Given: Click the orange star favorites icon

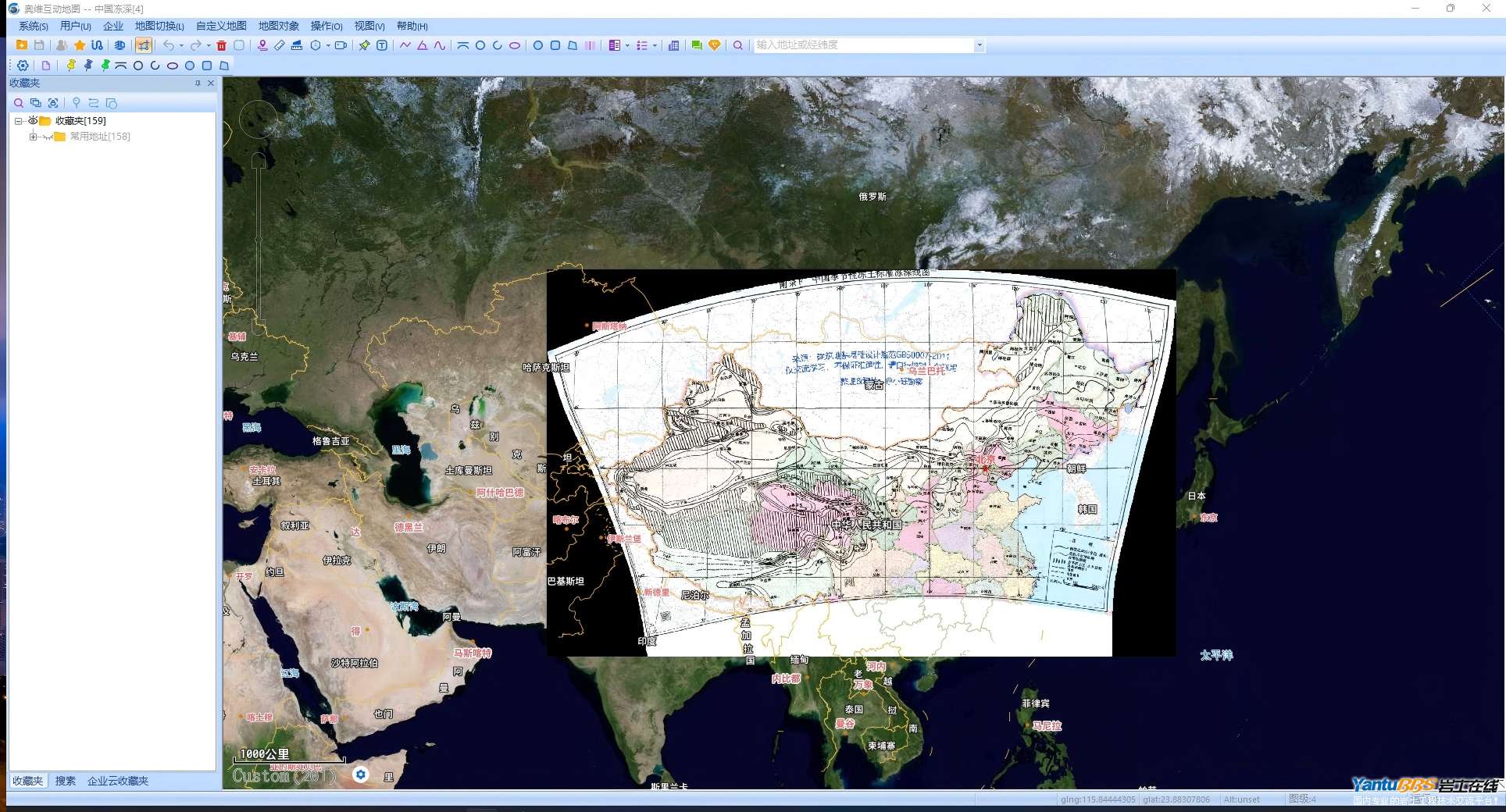Looking at the screenshot, I should (x=80, y=45).
